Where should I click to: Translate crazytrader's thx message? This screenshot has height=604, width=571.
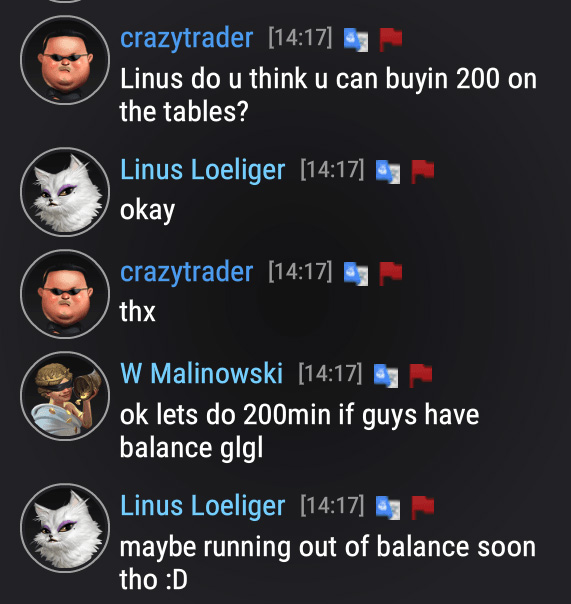tap(356, 273)
